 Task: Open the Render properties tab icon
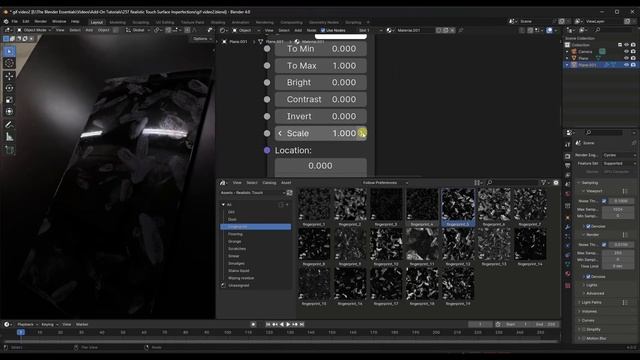click(568, 157)
